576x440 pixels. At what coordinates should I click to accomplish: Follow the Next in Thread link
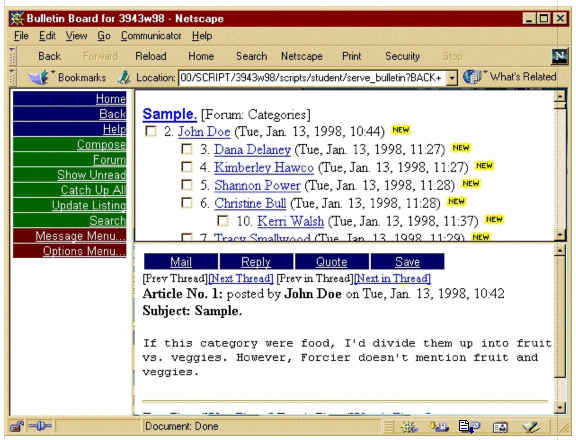tap(392, 278)
